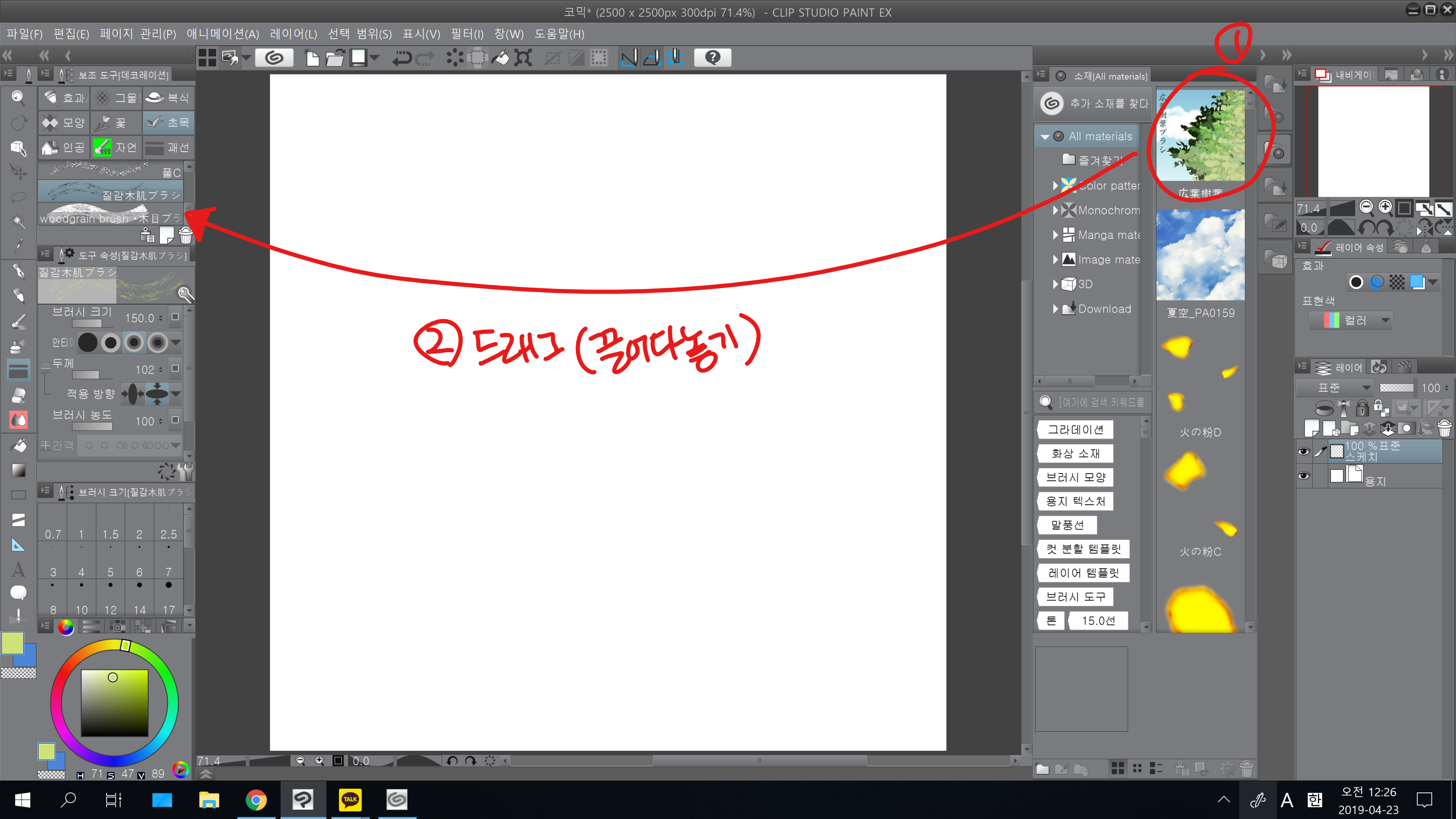
Task: Expand the Download materials folder
Action: 1055,309
